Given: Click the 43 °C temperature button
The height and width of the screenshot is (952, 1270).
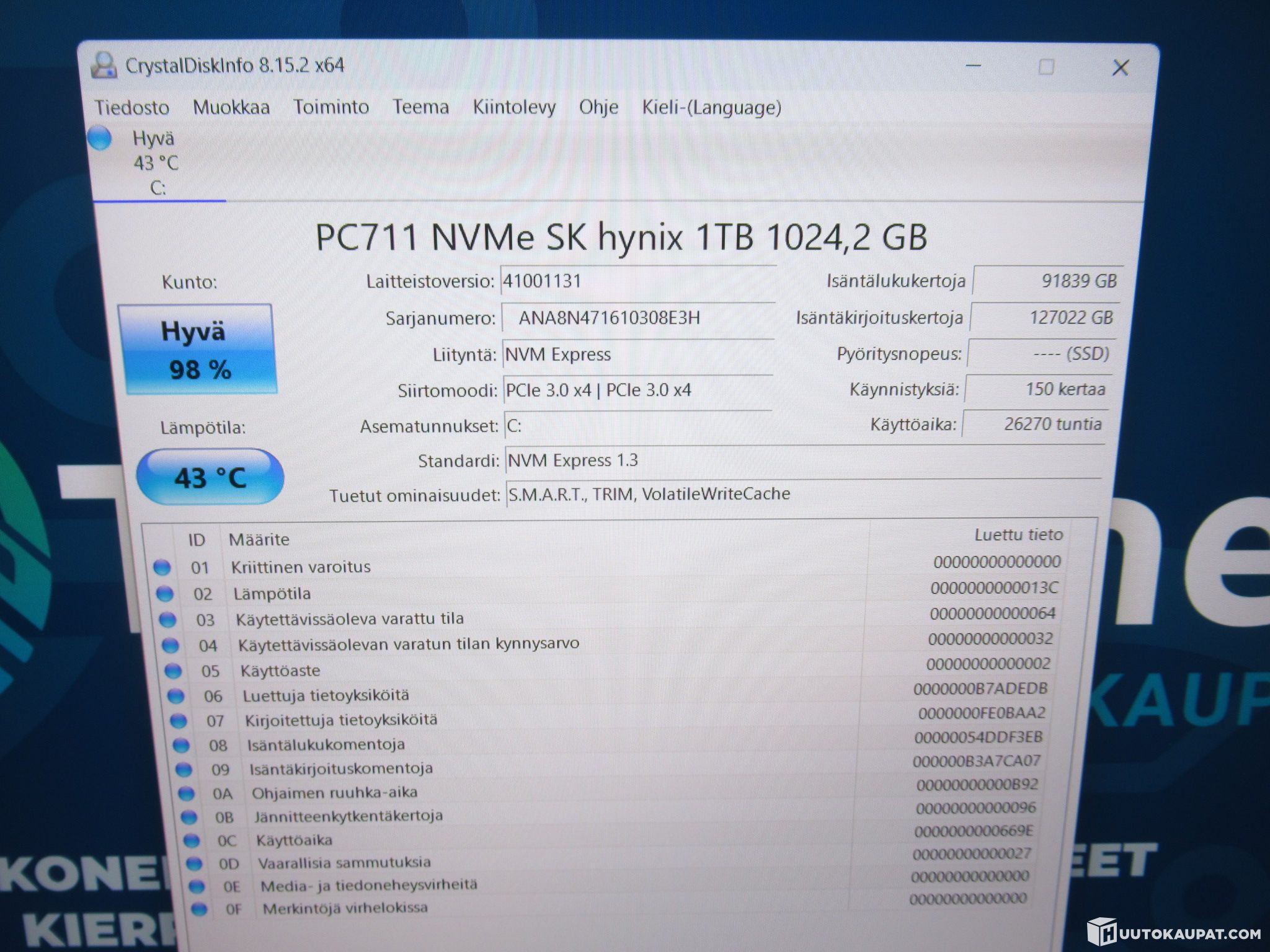Looking at the screenshot, I should pos(210,477).
